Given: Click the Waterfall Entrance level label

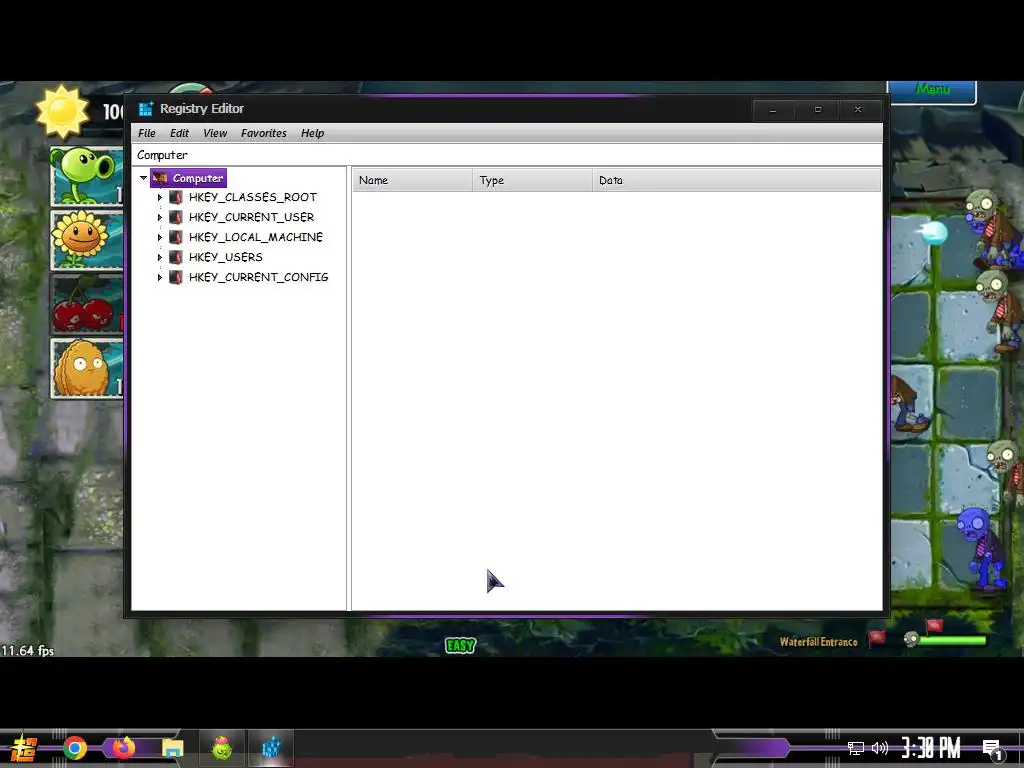Looking at the screenshot, I should click(818, 642).
